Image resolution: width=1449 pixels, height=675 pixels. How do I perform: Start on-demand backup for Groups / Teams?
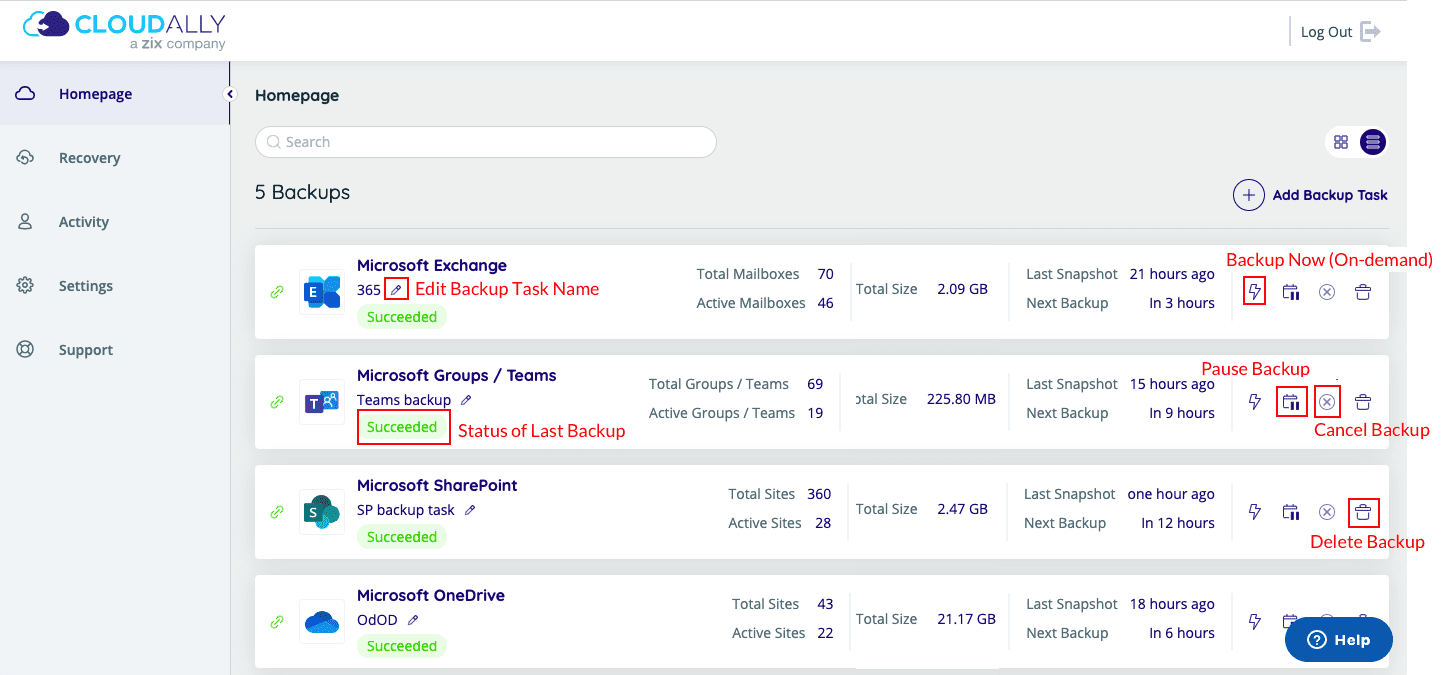(x=1255, y=402)
